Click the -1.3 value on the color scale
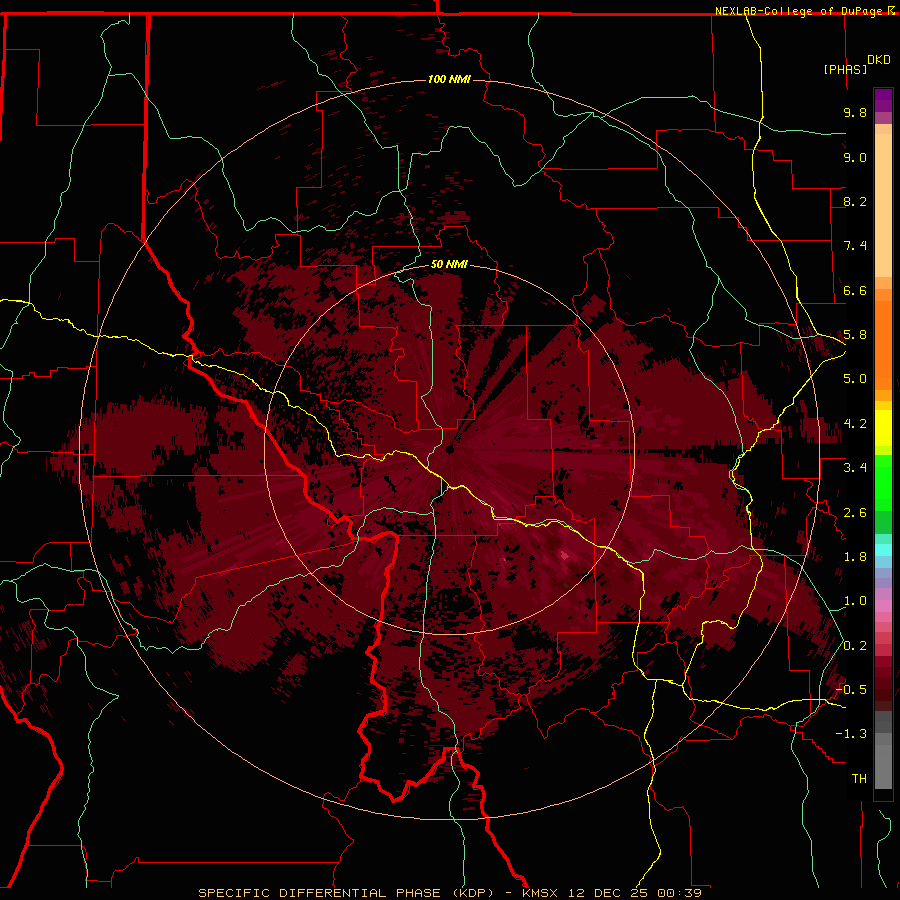This screenshot has width=900, height=900. (851, 734)
